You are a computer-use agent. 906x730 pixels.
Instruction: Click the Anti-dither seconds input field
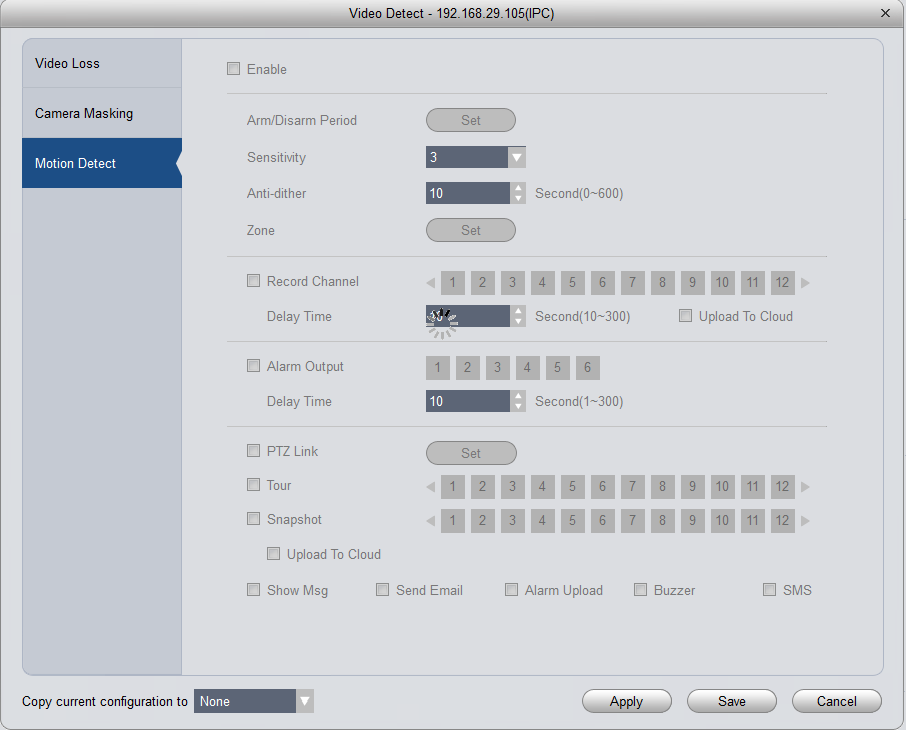point(468,193)
